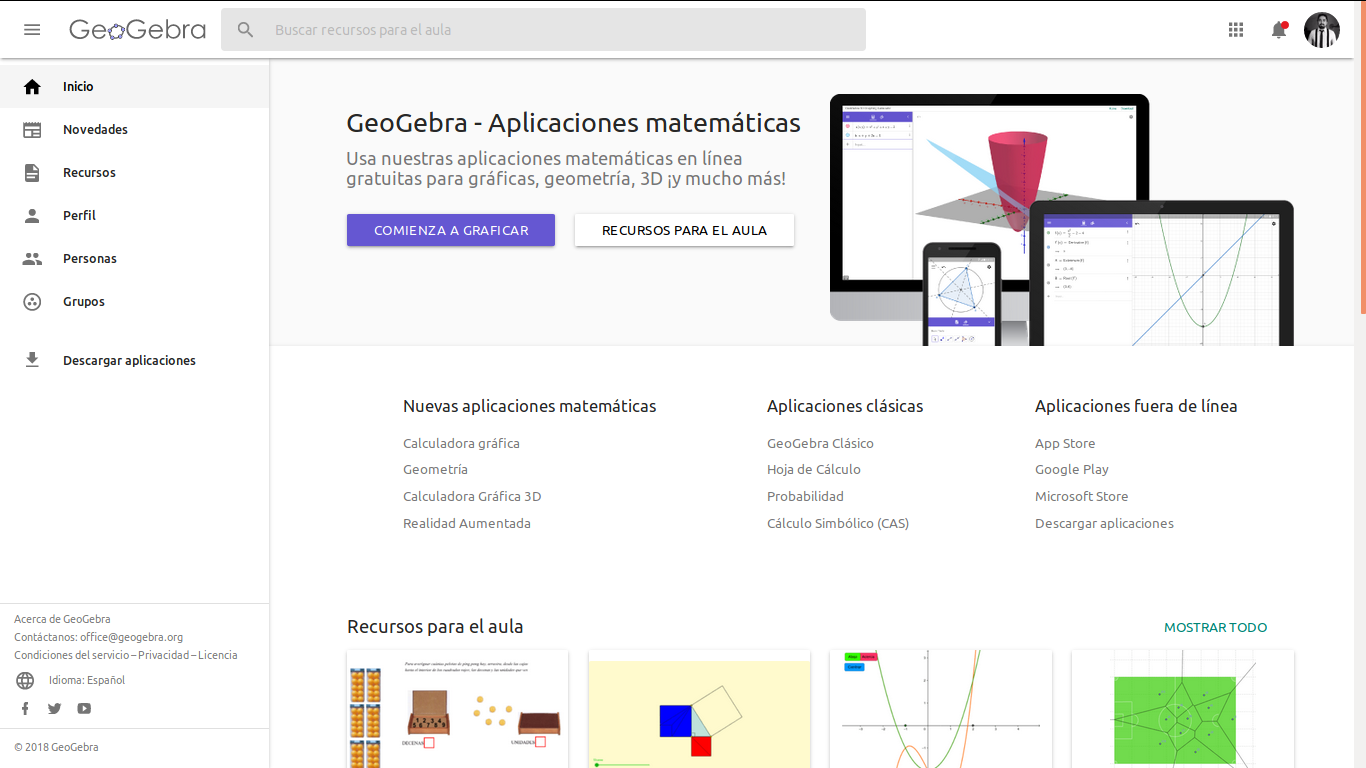Click the download arrow icon
The width and height of the screenshot is (1366, 768).
point(32,360)
